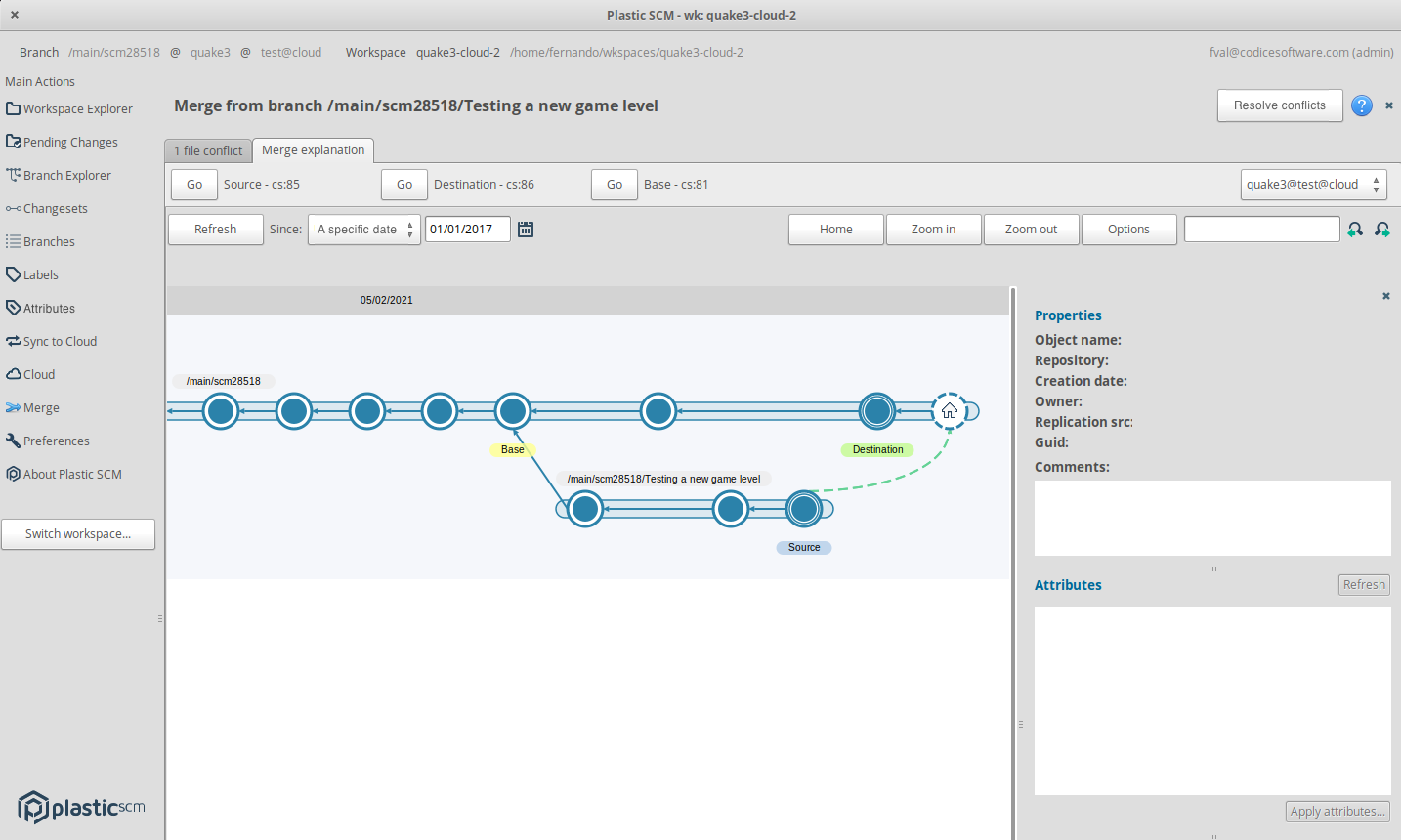
Task: Select the Destination changeset node
Action: pyautogui.click(x=877, y=411)
